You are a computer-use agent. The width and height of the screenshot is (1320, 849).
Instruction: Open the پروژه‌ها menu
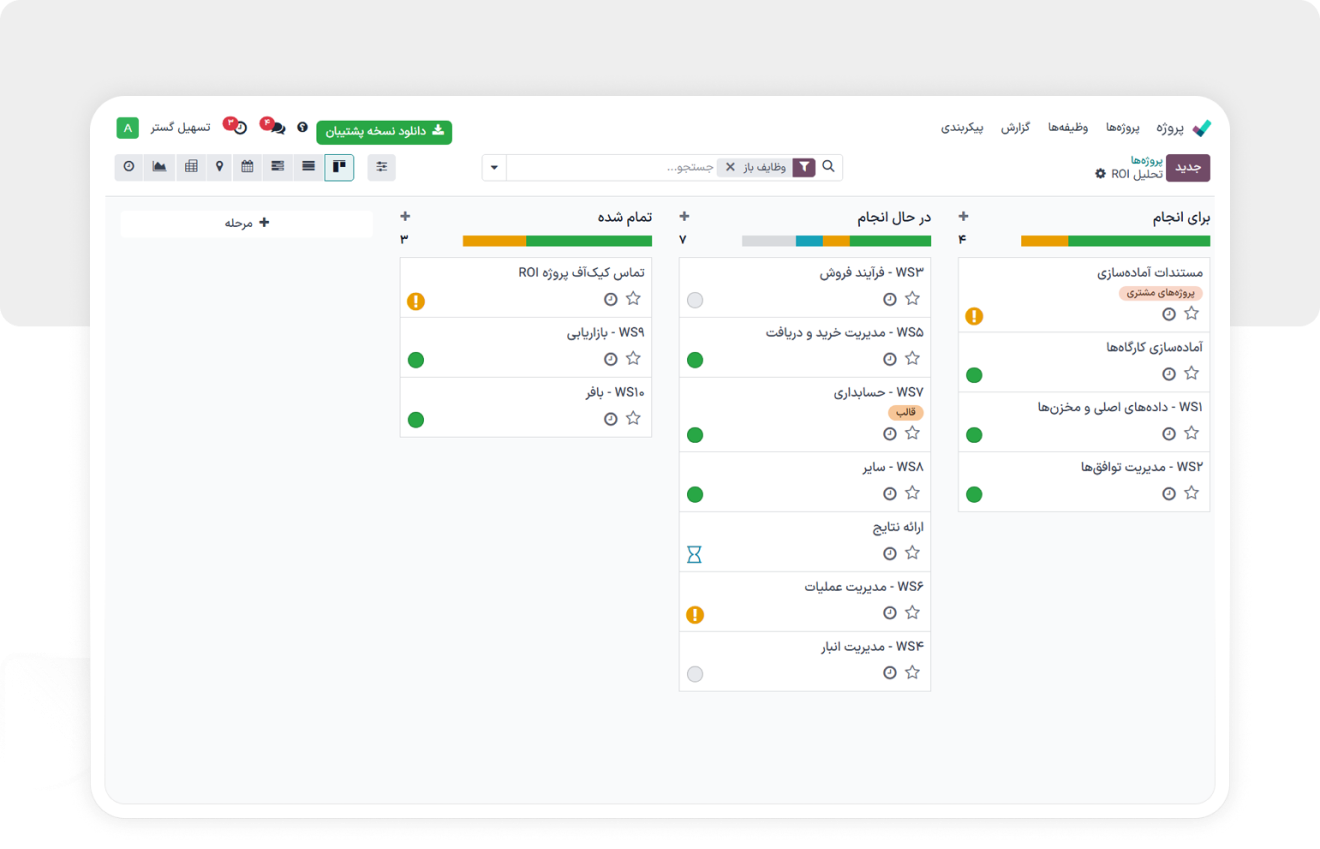[1124, 128]
